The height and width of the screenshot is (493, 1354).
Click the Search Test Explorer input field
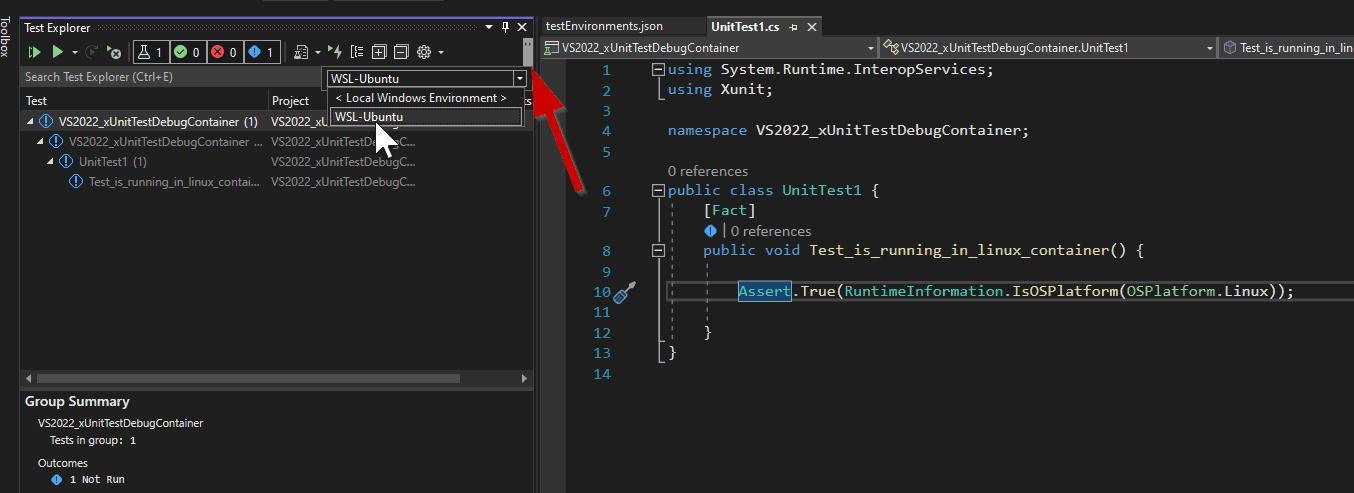coord(170,77)
